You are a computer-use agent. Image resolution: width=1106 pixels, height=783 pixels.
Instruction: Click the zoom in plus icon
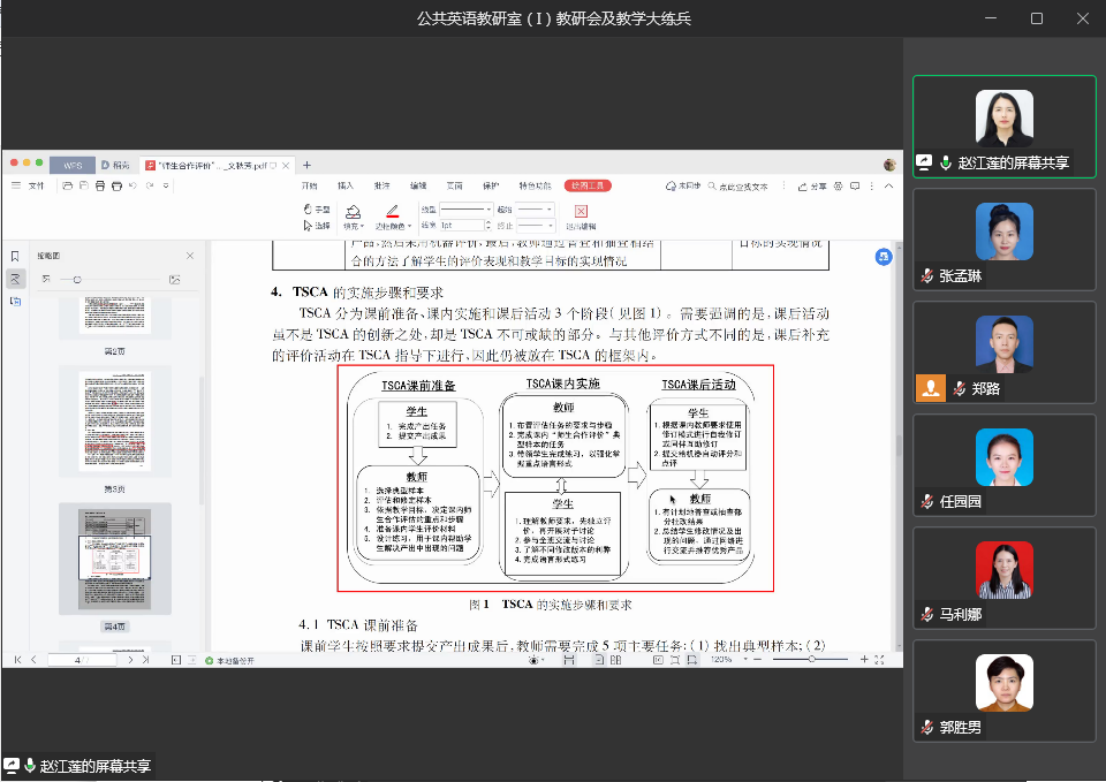tap(864, 660)
